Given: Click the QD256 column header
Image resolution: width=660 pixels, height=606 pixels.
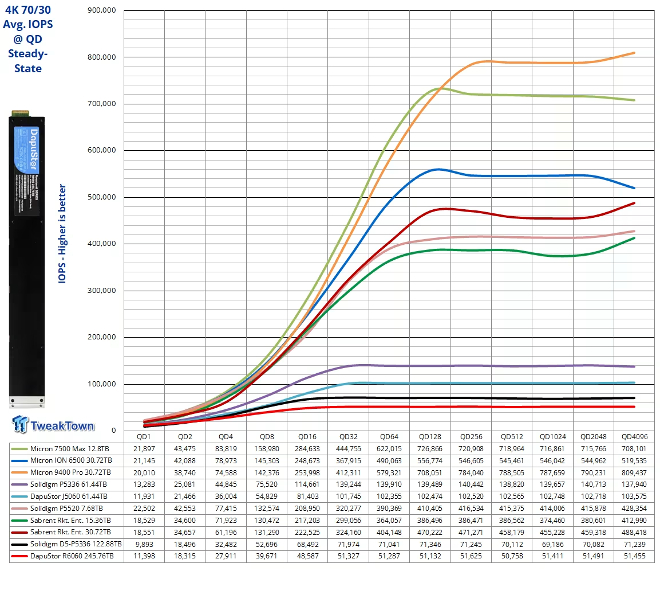Looking at the screenshot, I should coord(471,437).
